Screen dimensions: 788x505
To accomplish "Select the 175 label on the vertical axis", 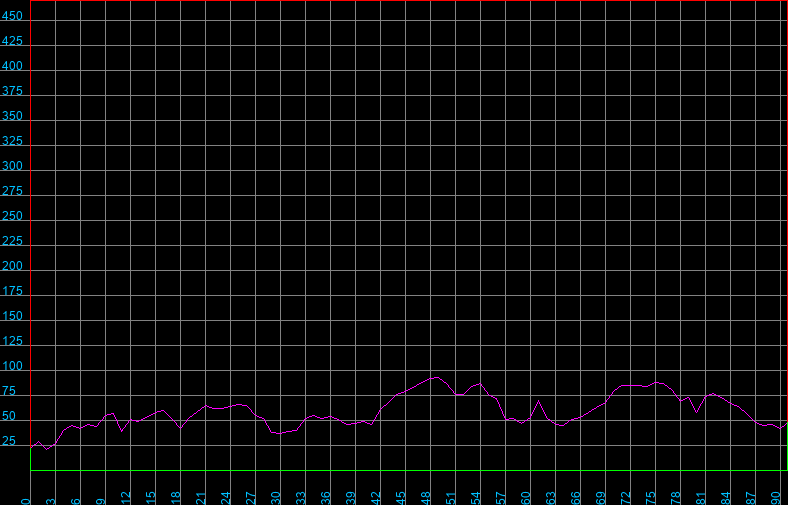I will [12, 291].
